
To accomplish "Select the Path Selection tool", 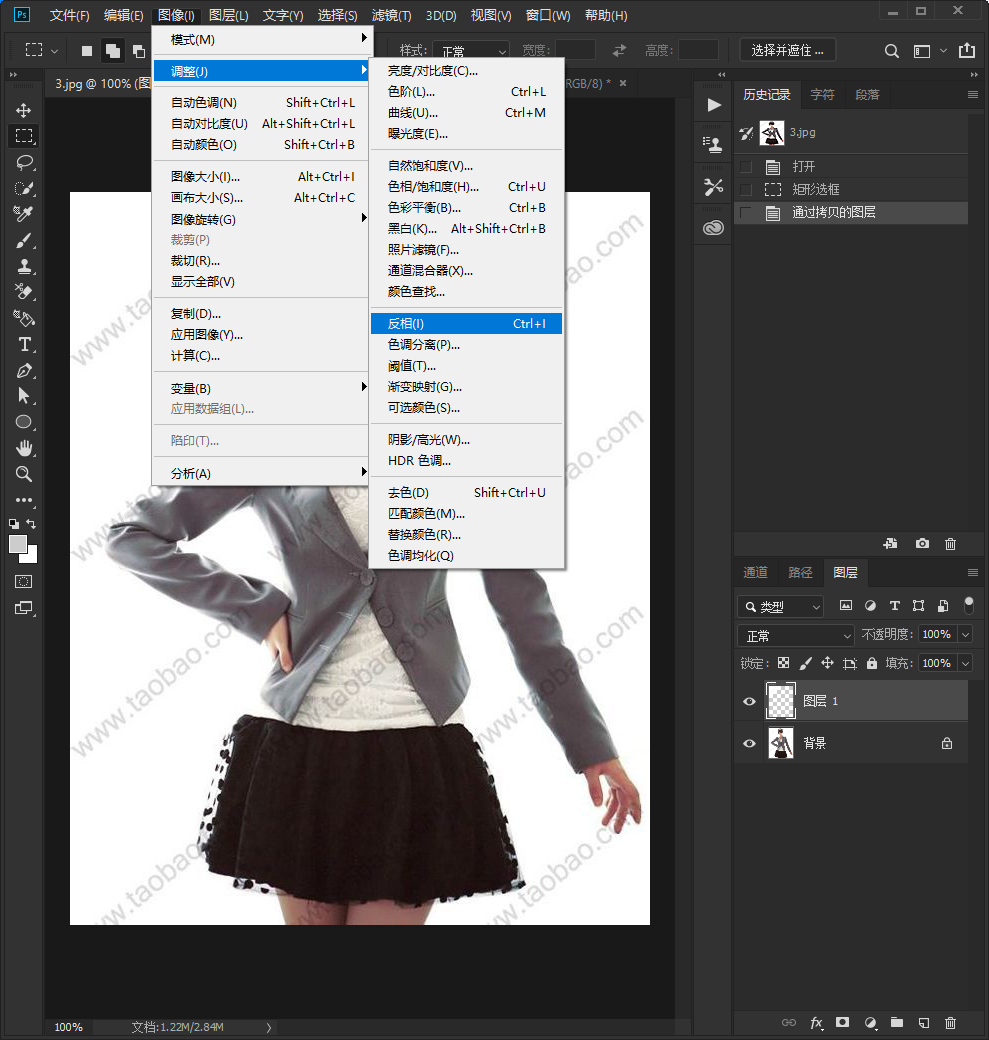I will pyautogui.click(x=24, y=396).
